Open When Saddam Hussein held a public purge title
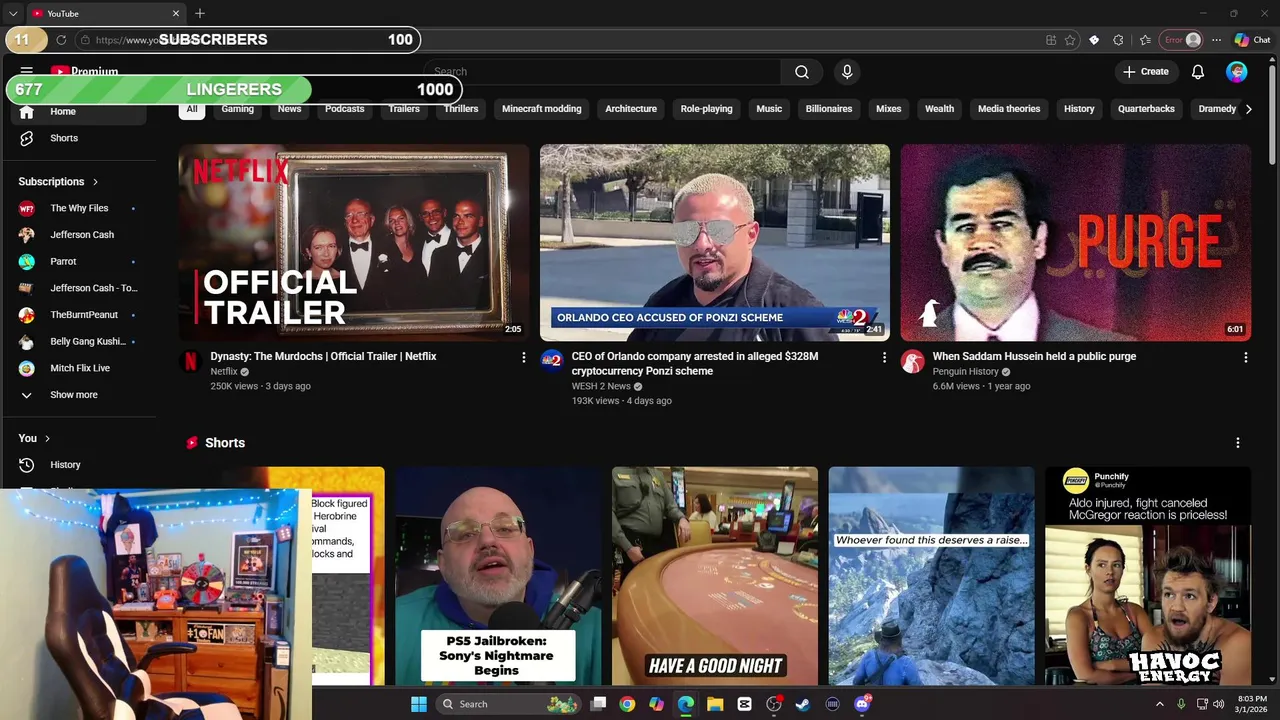The image size is (1280, 720). 1034,356
